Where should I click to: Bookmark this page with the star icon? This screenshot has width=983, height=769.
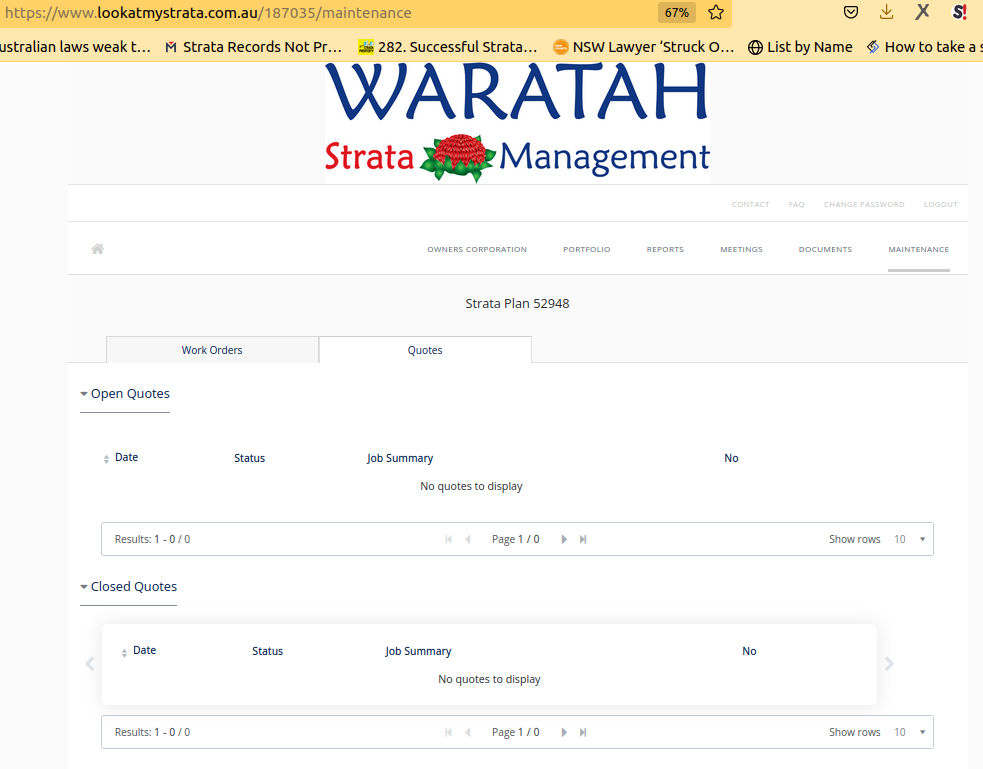716,13
